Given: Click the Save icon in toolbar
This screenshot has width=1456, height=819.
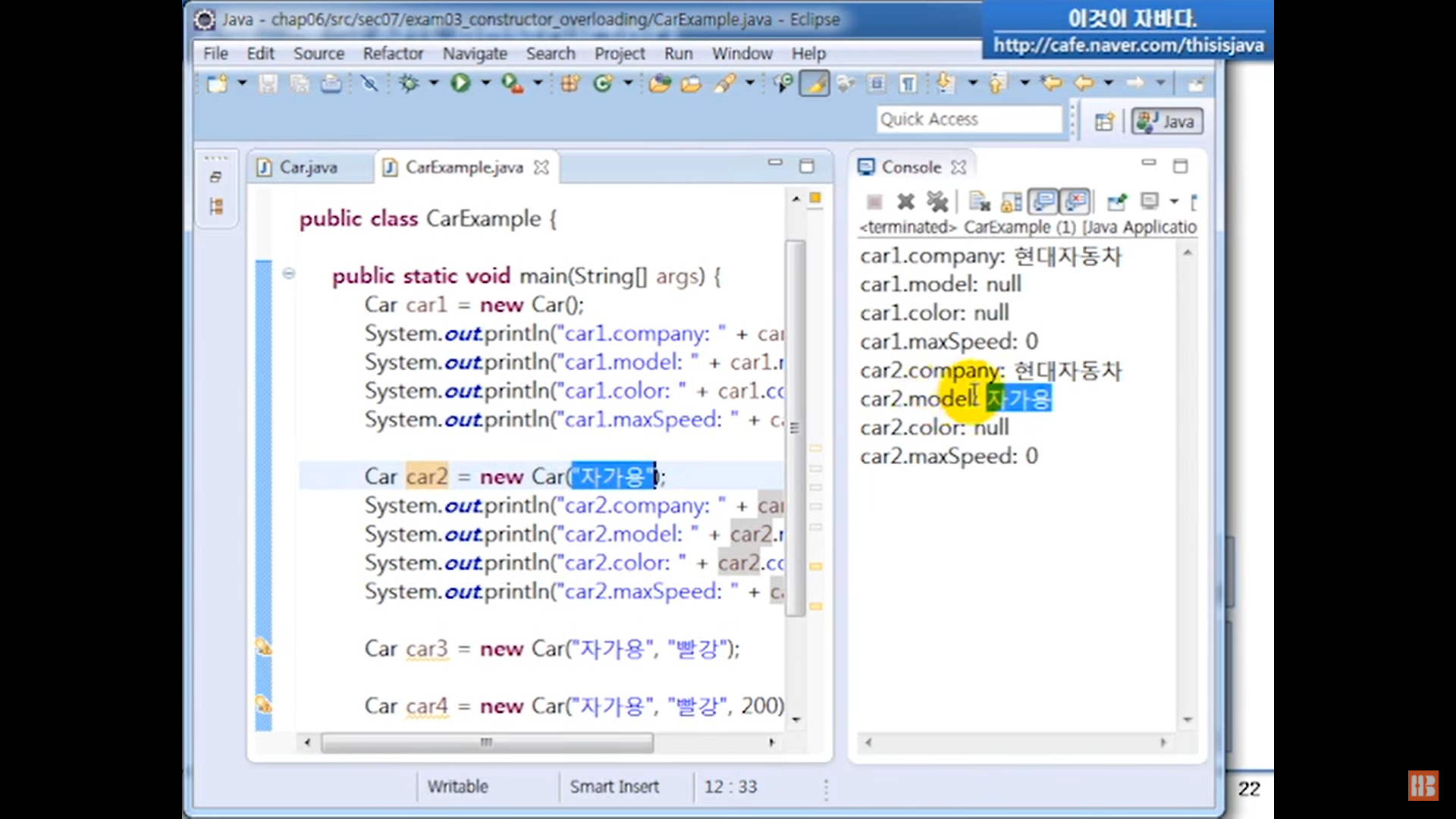Looking at the screenshot, I should (268, 83).
